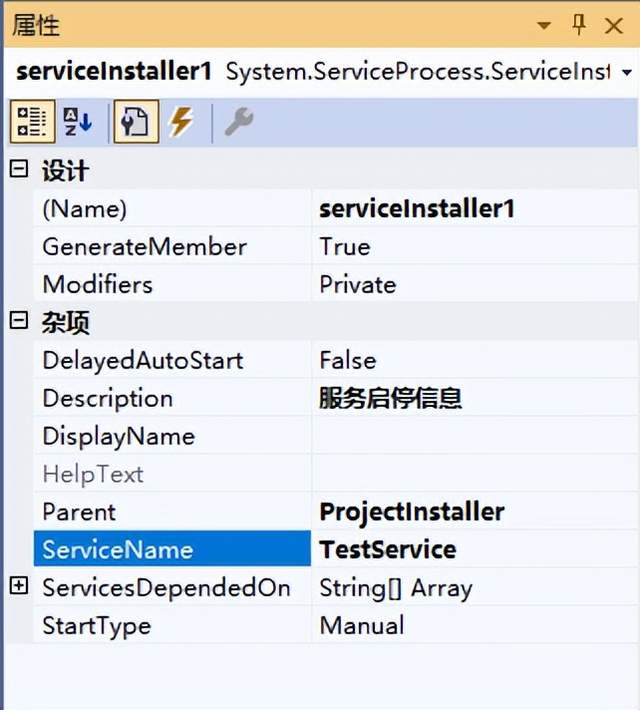Open the serviceInstaller1 object dropdown

coord(627,73)
